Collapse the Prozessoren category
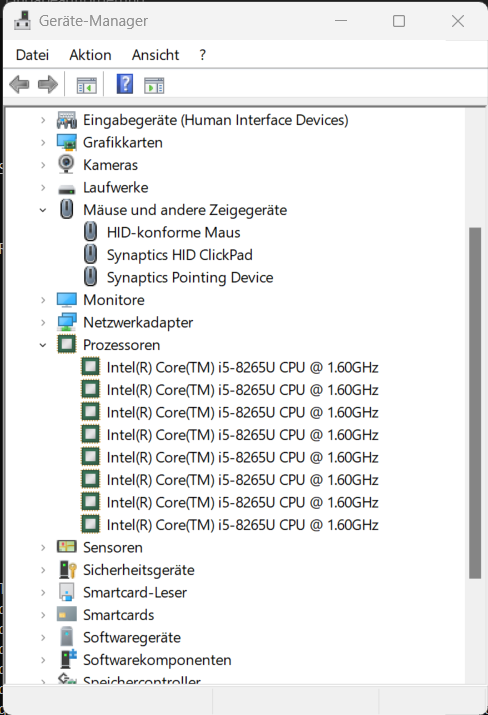488x715 pixels. 43,345
